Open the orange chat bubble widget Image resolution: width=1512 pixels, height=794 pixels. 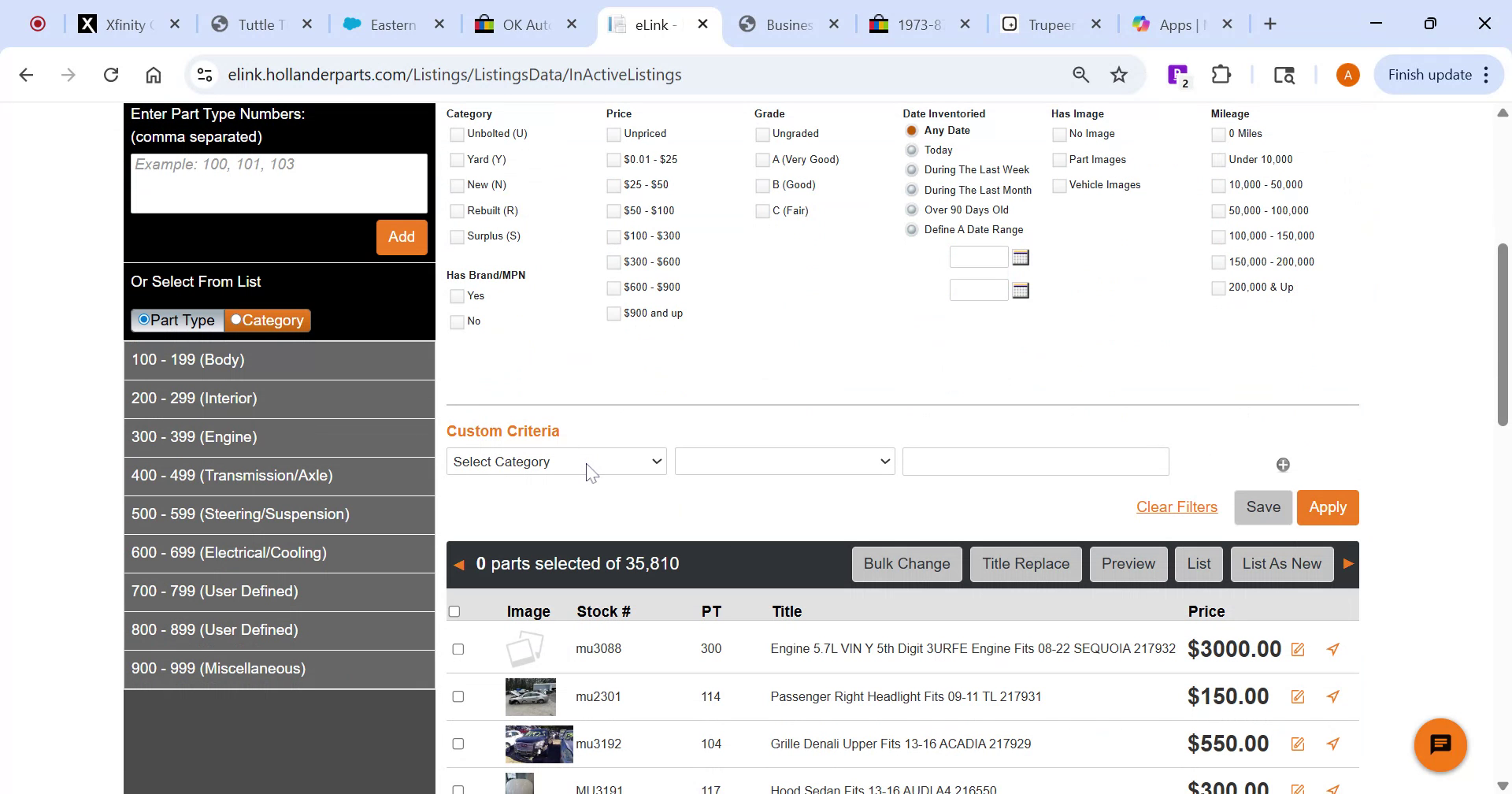1440,744
